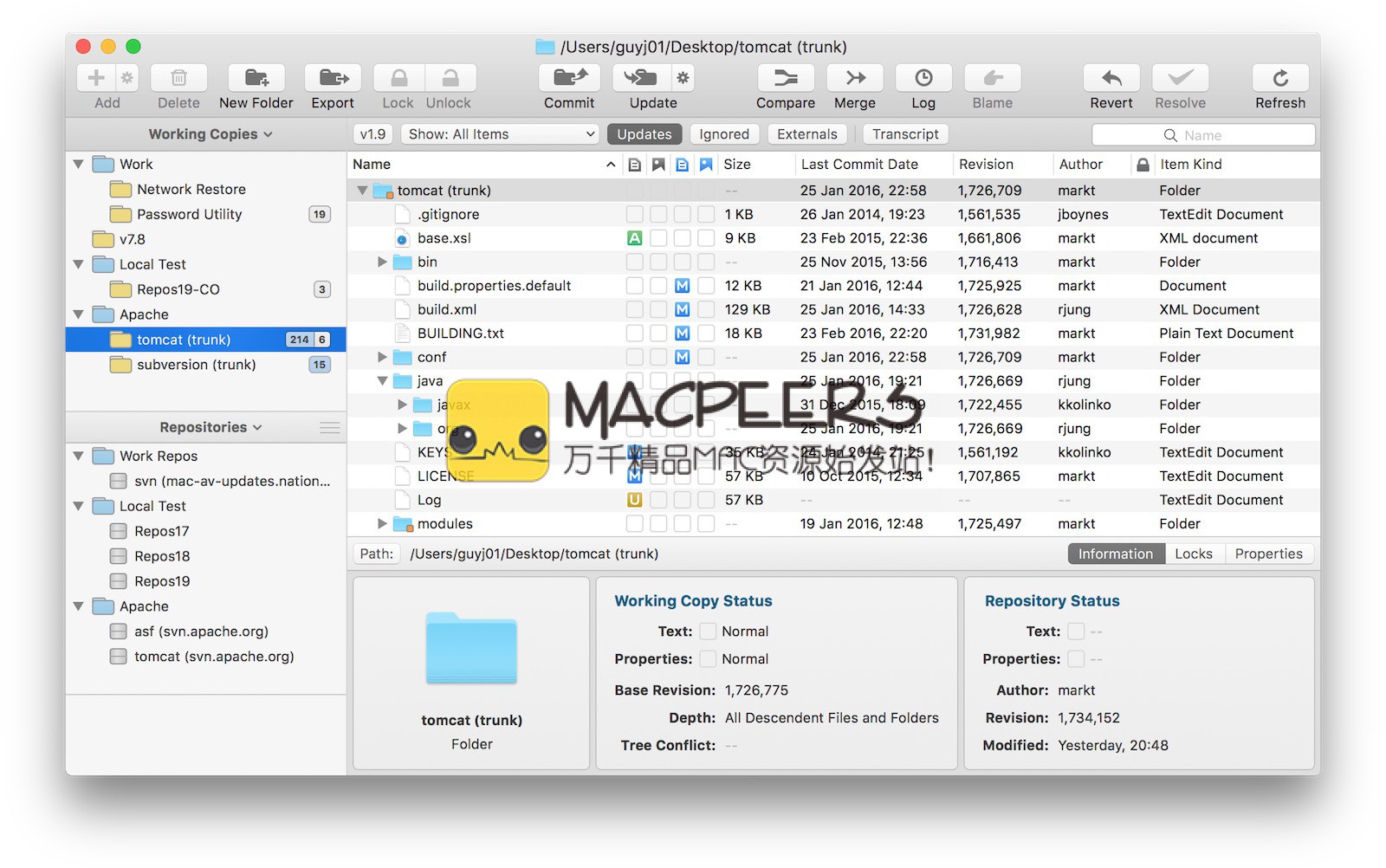Select subversion (trunk) working copy

coord(197,365)
